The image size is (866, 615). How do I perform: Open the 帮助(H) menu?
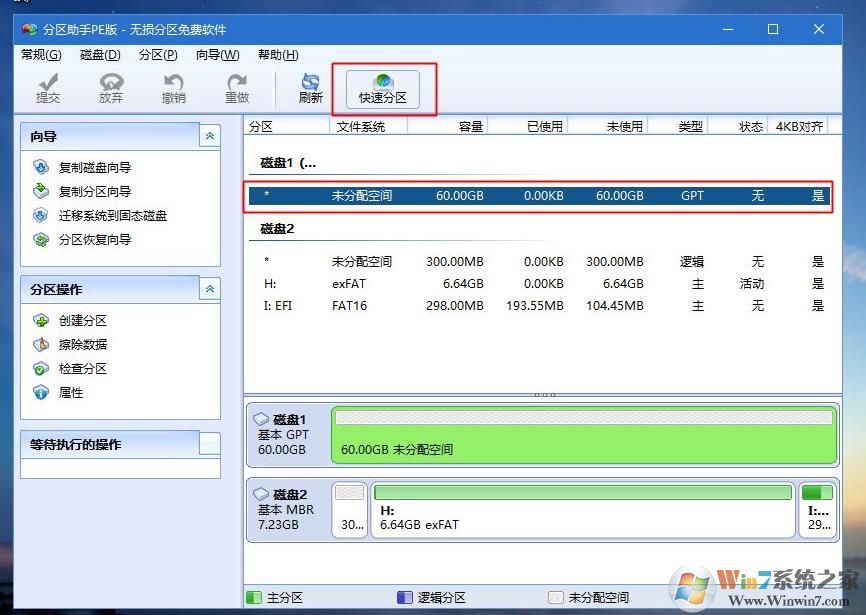[277, 55]
